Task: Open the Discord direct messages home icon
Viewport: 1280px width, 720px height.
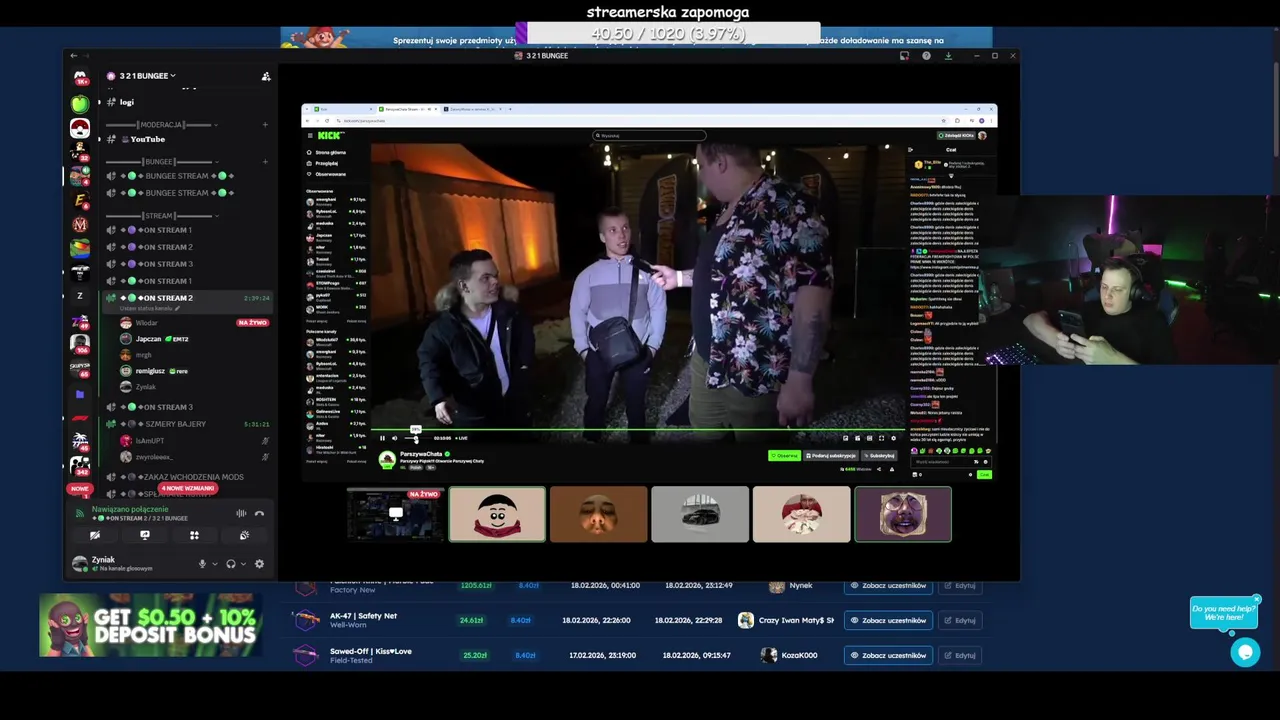Action: [80, 77]
